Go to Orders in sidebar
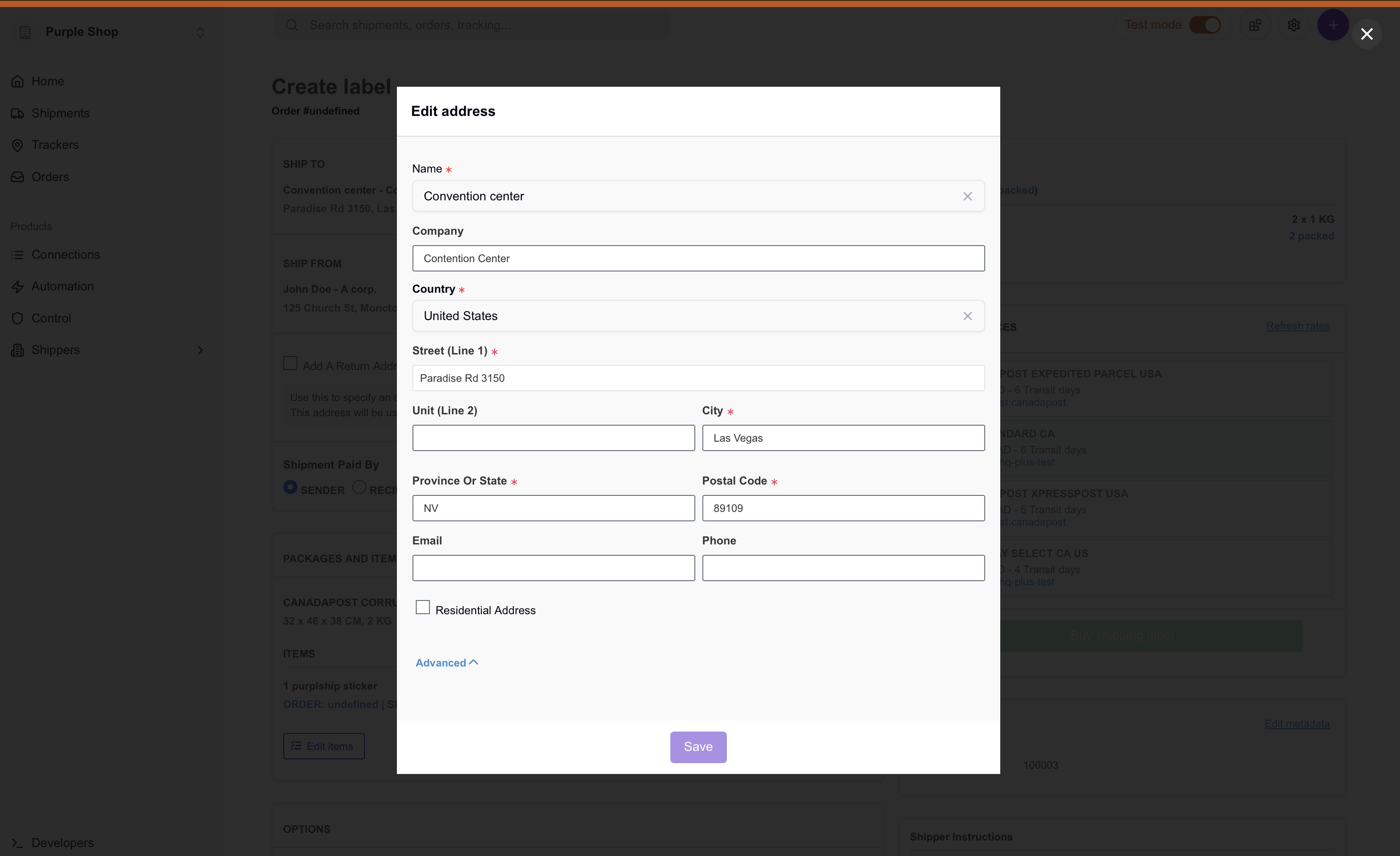 50,177
